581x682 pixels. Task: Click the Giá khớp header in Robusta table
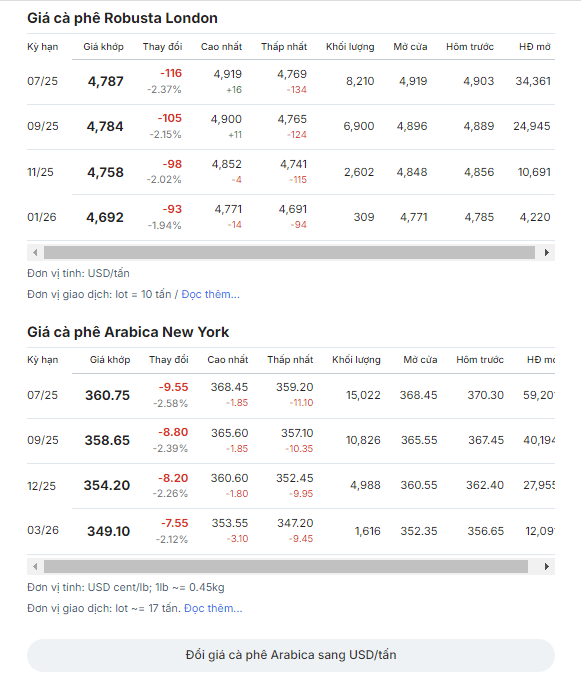click(104, 47)
